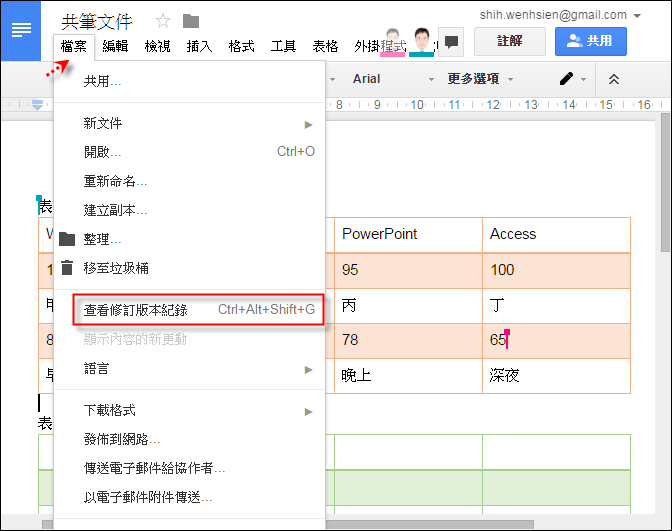672x531 pixels.
Task: Open the 更多選項 dropdown
Action: click(480, 79)
